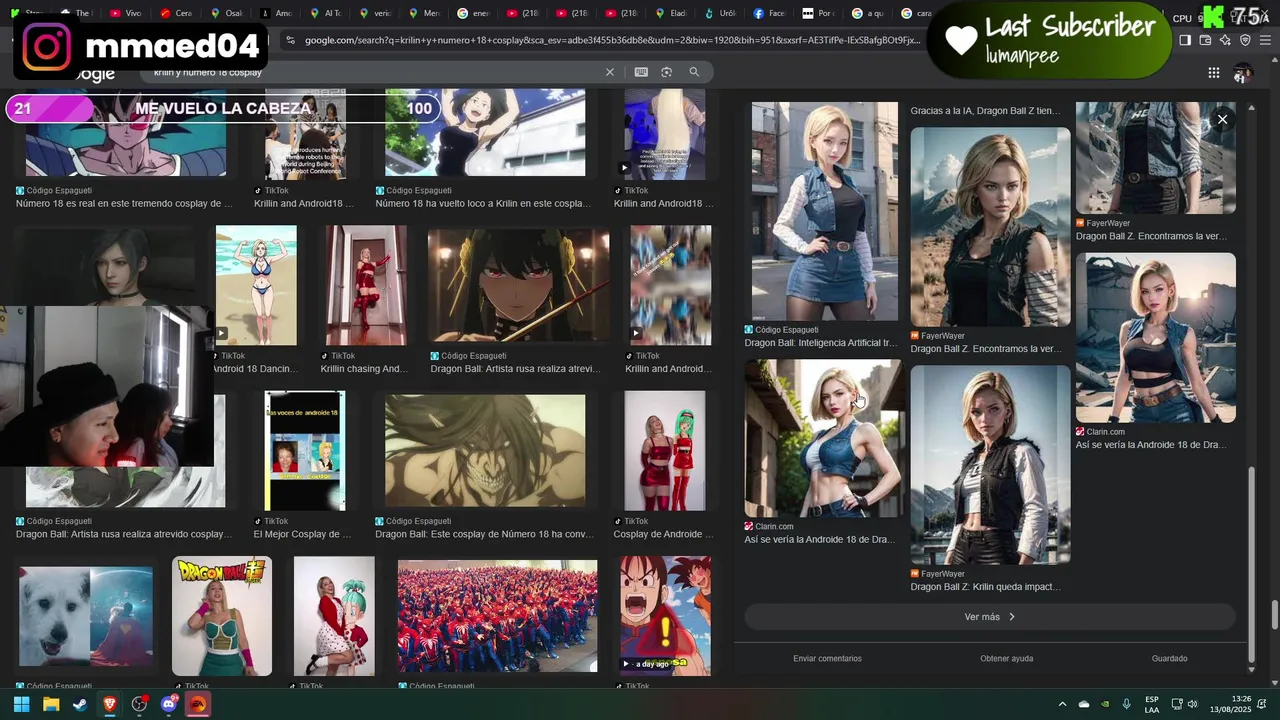The width and height of the screenshot is (1280, 720).
Task: Open the volume and network tray controls
Action: point(1185,704)
